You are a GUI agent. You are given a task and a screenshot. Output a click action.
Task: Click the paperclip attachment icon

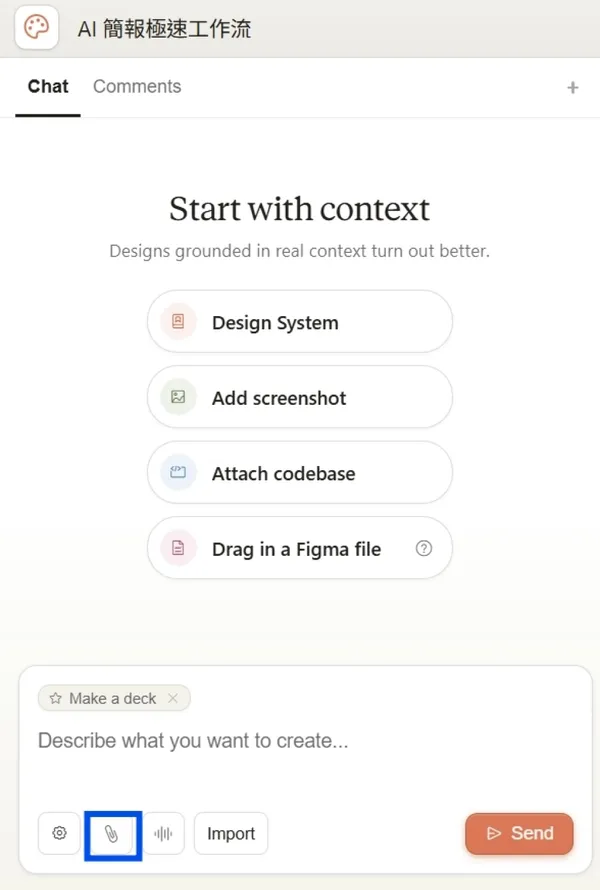tap(113, 833)
